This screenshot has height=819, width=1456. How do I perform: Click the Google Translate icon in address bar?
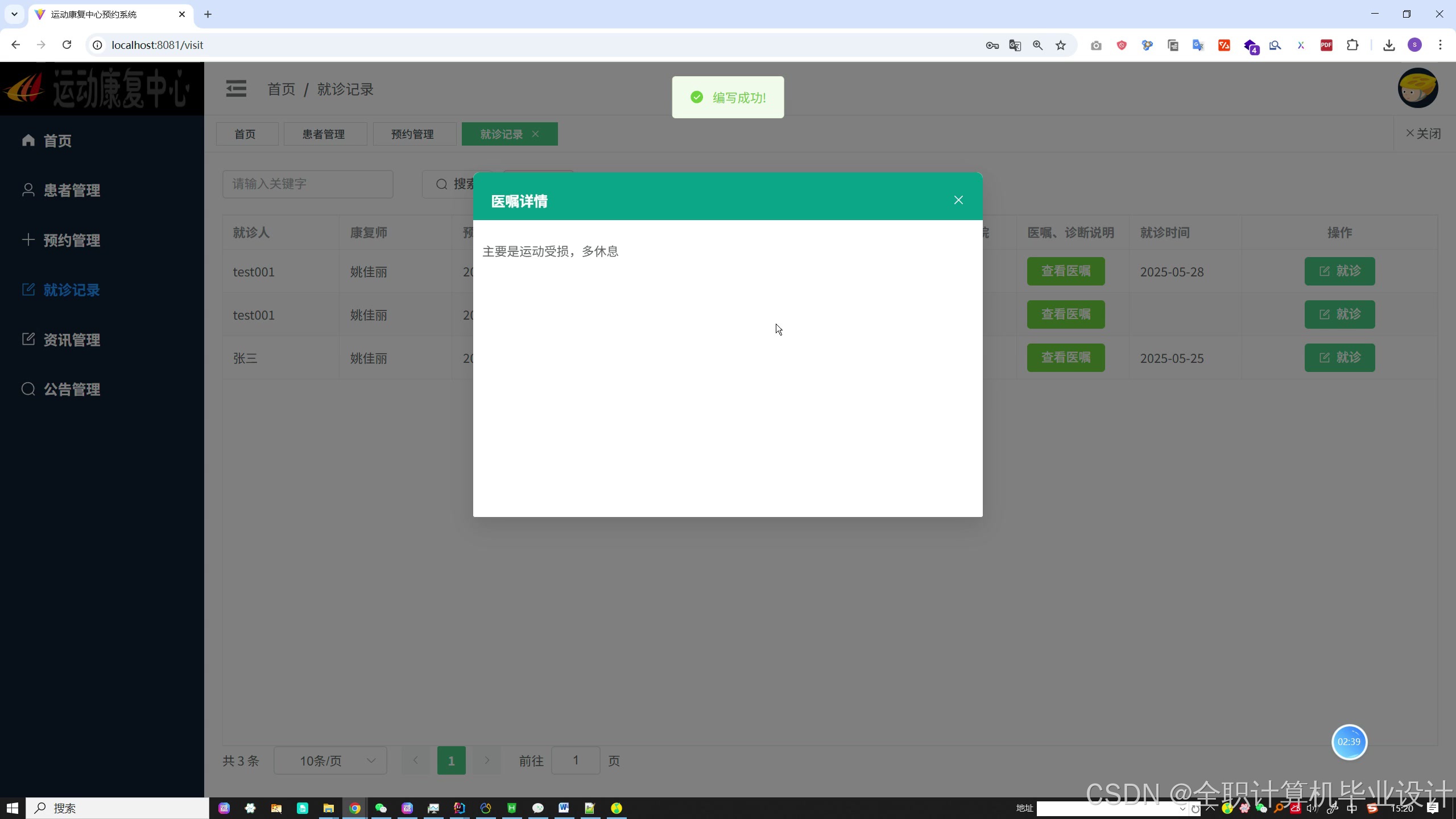click(x=1015, y=45)
